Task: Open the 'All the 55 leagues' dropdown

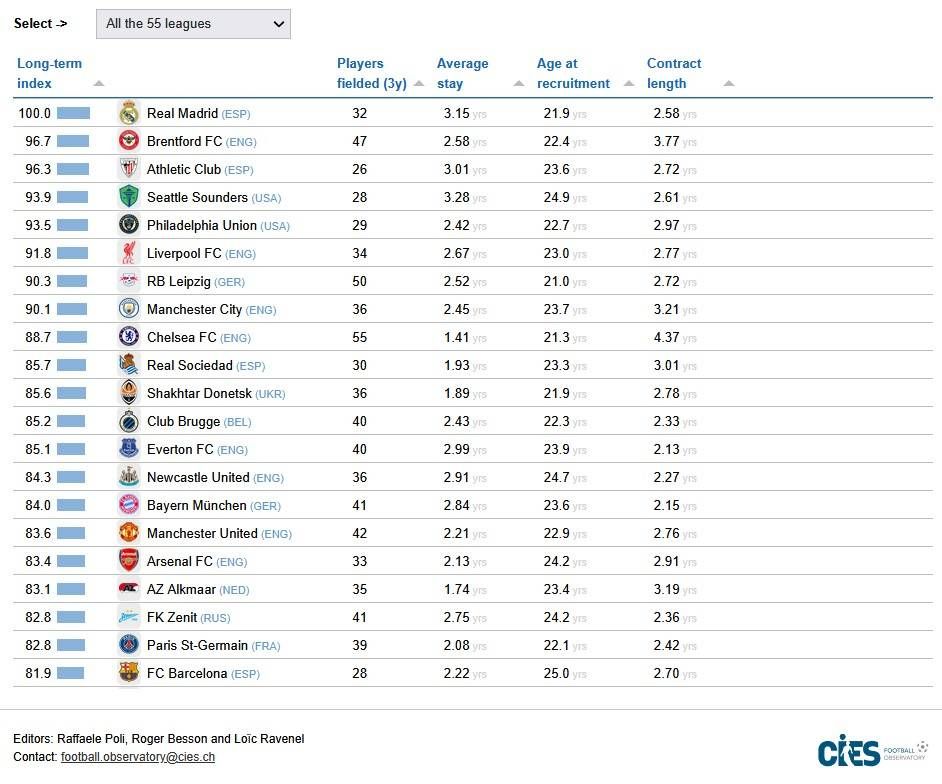Action: point(193,24)
